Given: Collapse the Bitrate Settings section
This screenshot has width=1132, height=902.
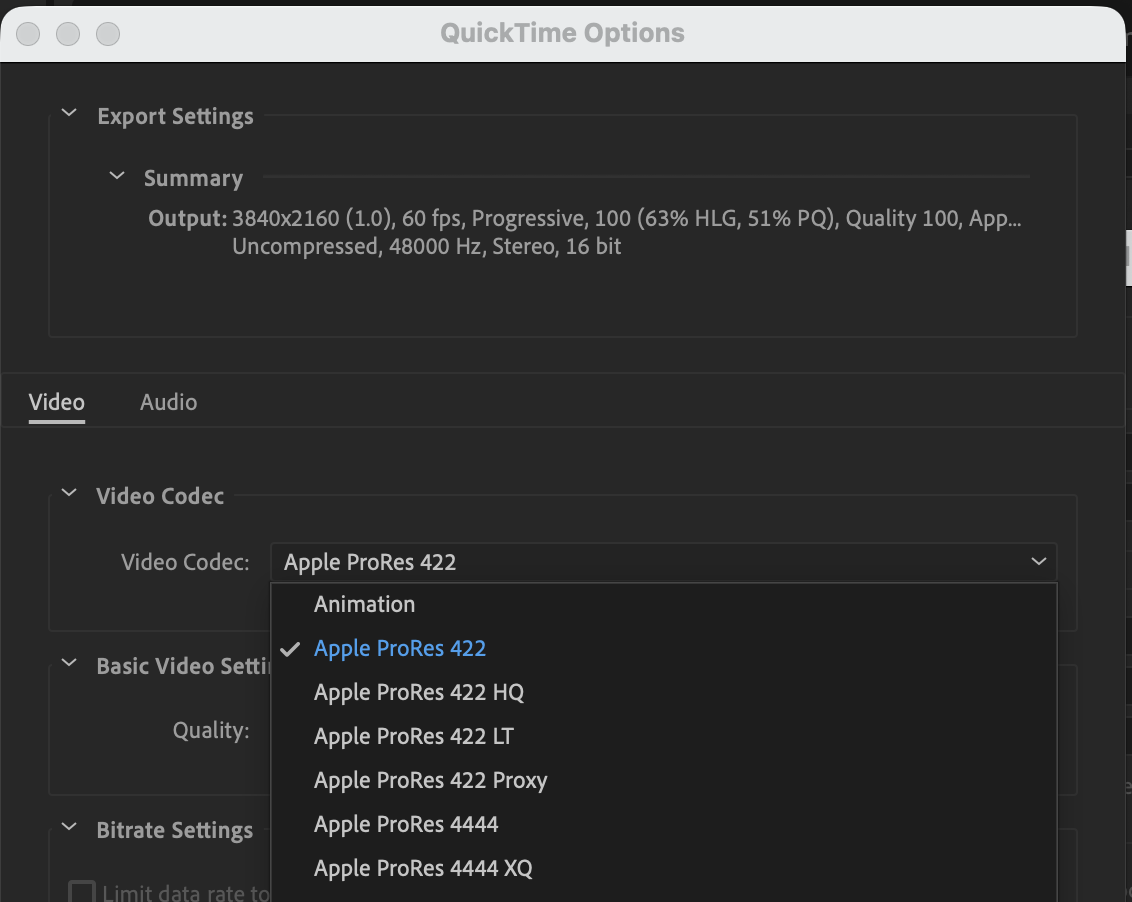Looking at the screenshot, I should (68, 826).
